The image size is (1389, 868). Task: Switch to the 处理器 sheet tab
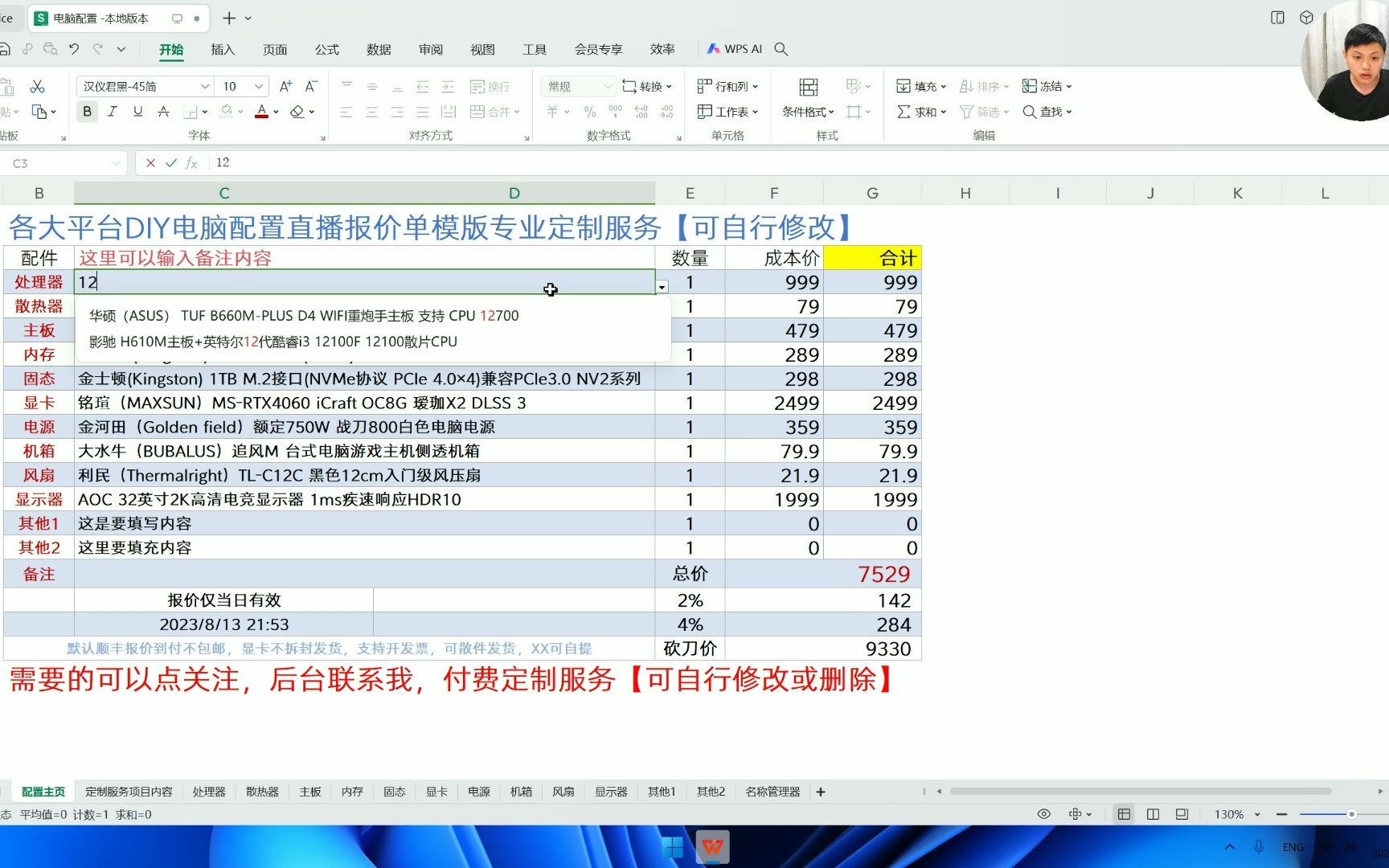pyautogui.click(x=209, y=792)
